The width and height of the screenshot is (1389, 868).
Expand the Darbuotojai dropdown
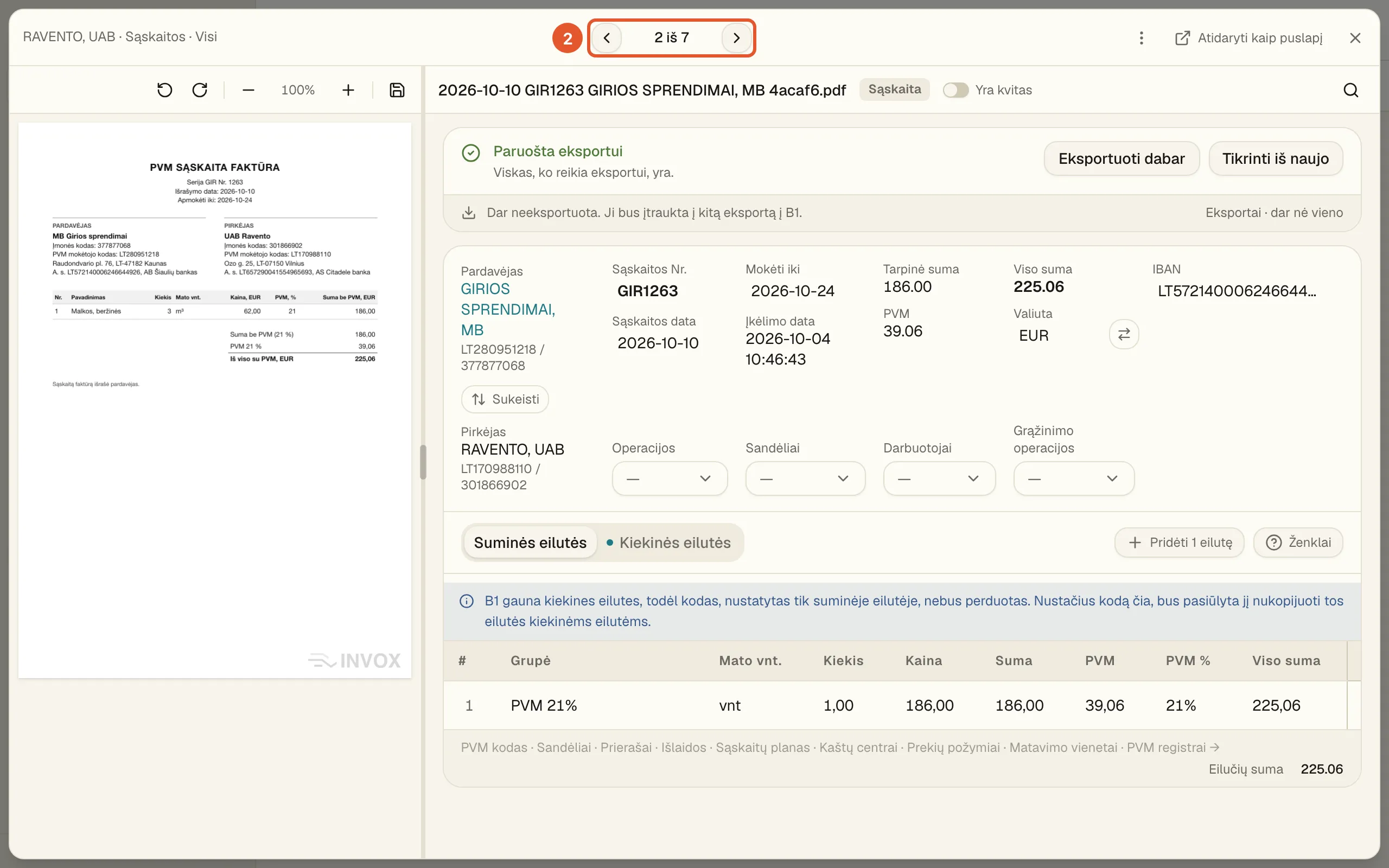[x=939, y=478]
